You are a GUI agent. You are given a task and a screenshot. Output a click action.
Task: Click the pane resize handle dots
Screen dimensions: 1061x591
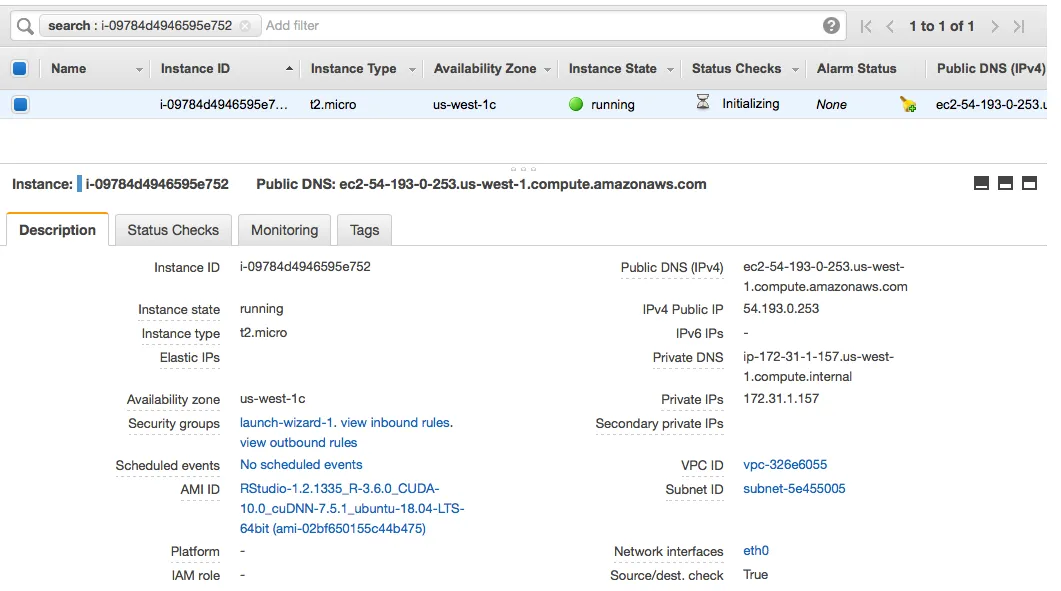523,169
